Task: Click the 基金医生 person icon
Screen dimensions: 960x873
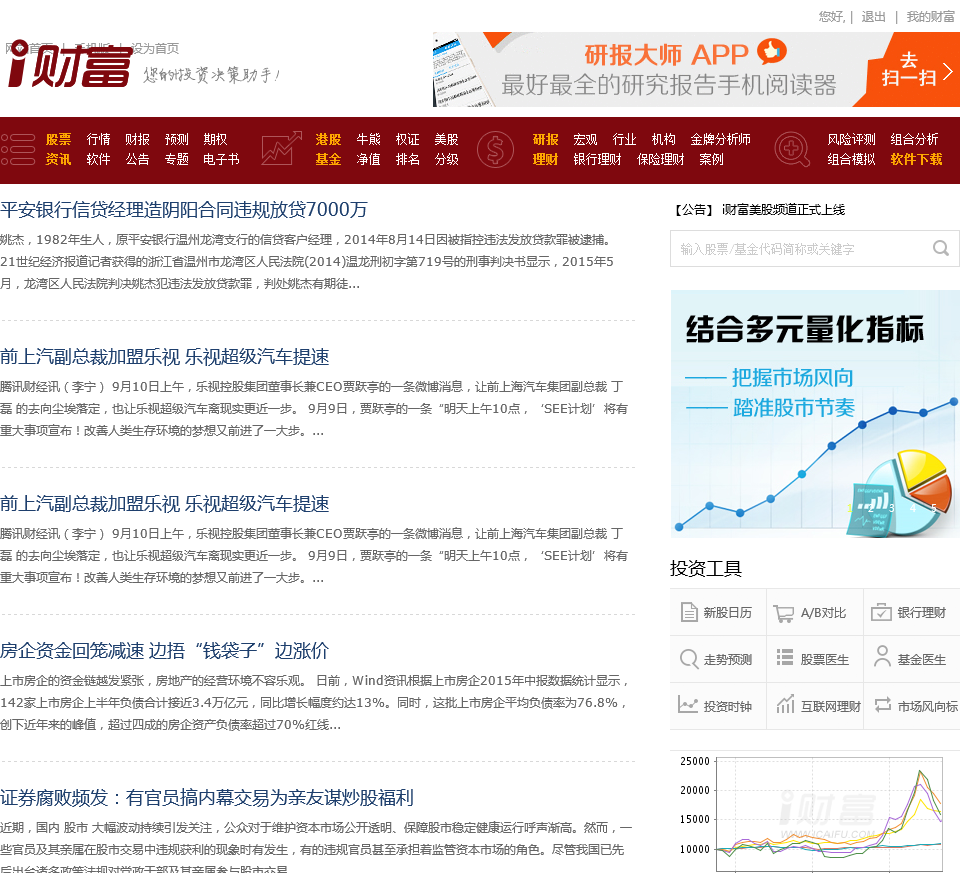Action: click(882, 656)
